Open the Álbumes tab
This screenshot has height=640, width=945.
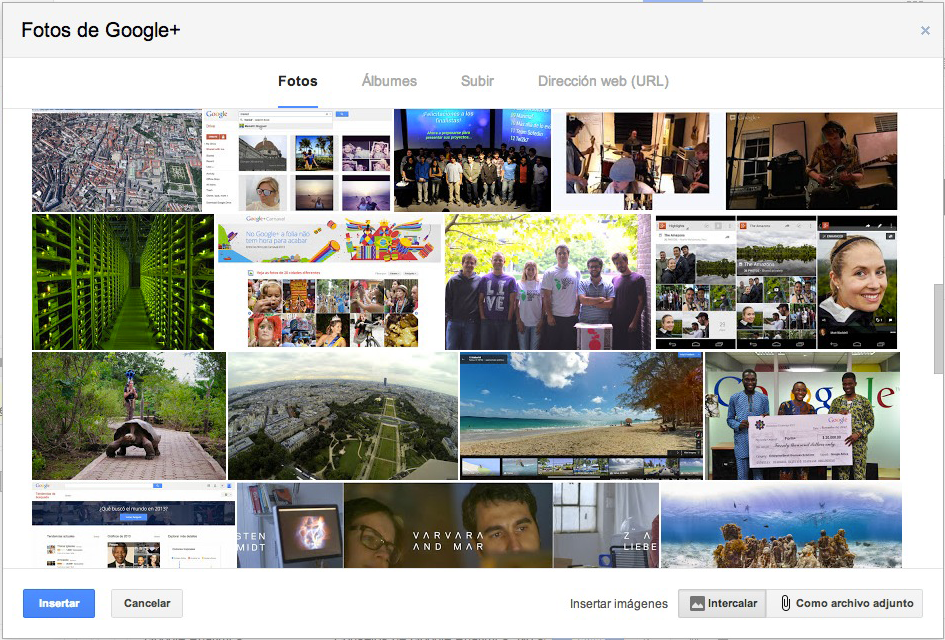(x=389, y=82)
